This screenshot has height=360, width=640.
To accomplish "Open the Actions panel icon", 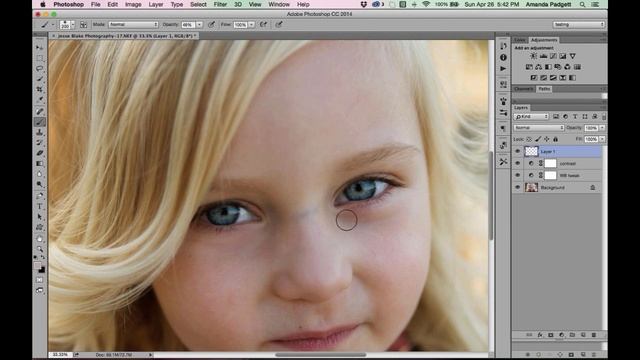I will 503,69.
